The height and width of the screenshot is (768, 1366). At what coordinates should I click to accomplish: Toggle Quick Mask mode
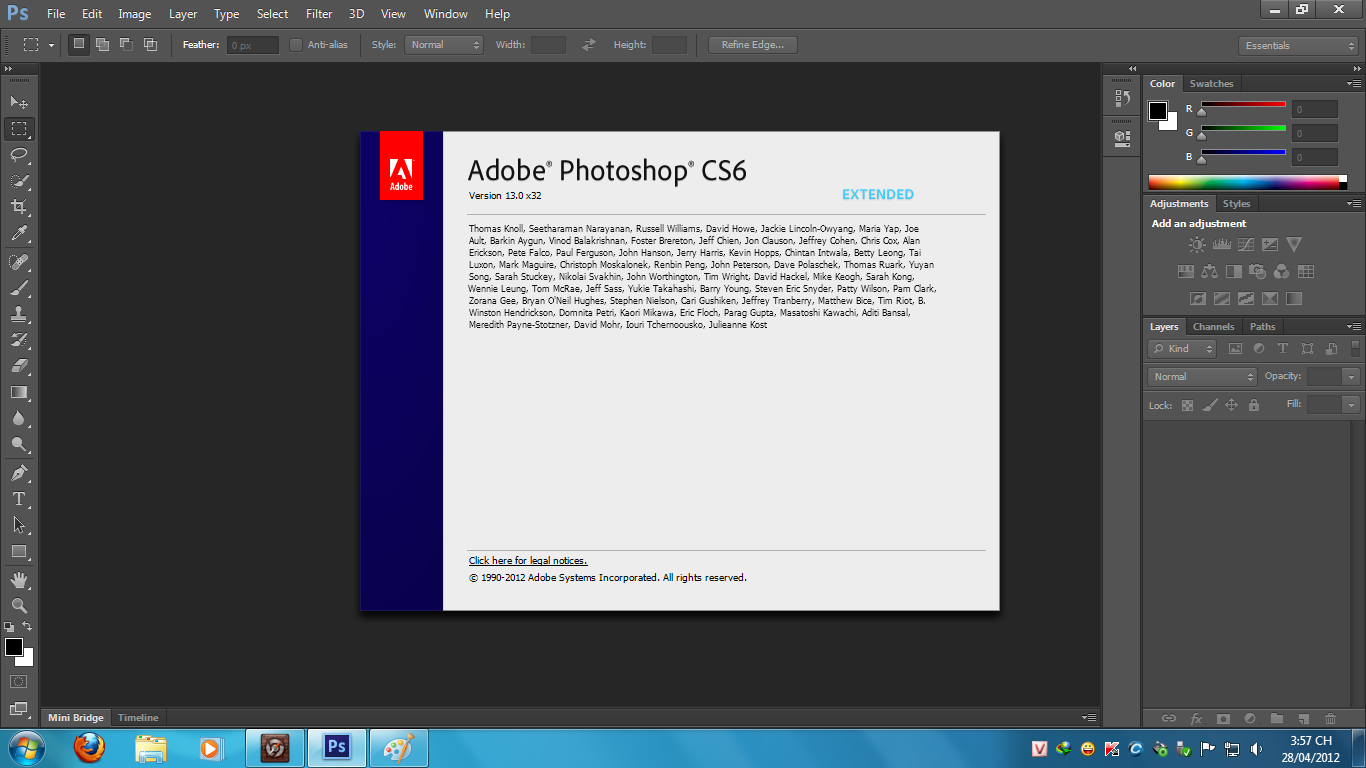19,681
